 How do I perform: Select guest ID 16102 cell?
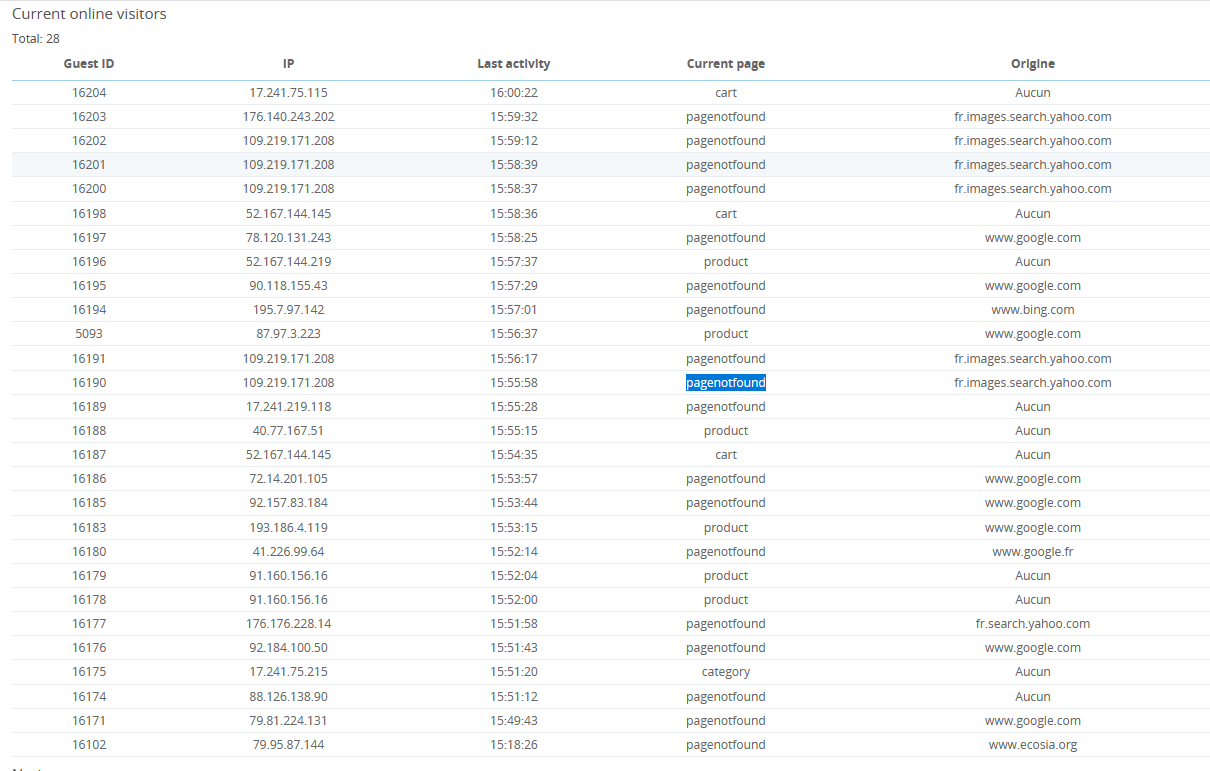(89, 745)
